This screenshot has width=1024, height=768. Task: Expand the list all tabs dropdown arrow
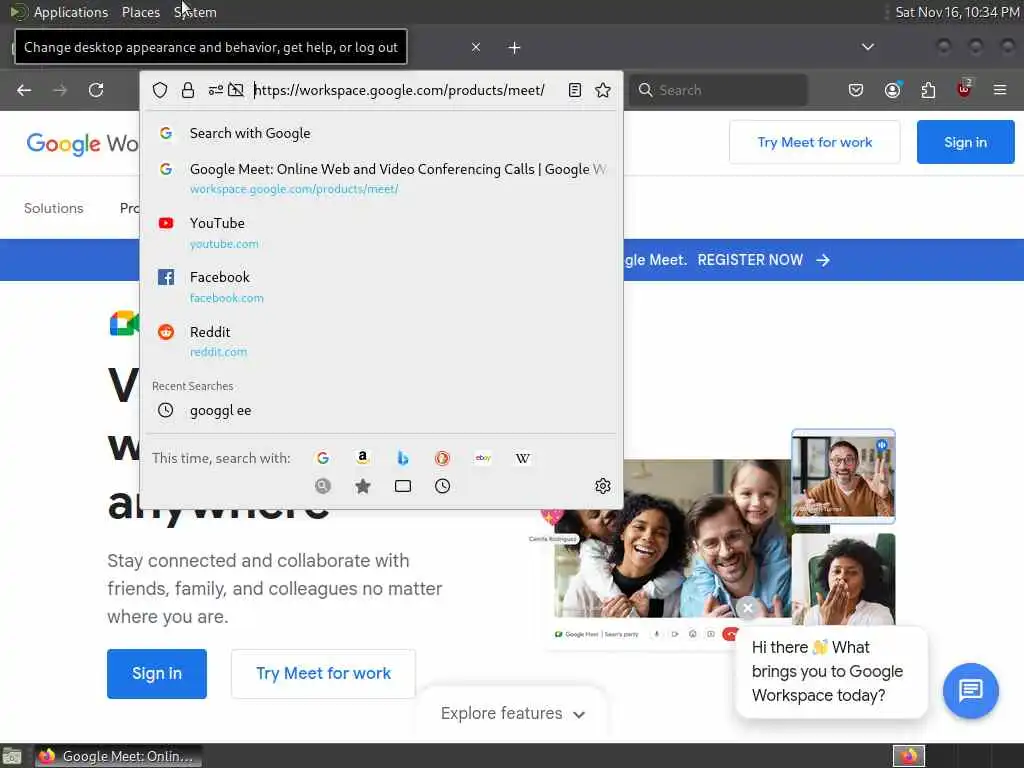[x=868, y=47]
